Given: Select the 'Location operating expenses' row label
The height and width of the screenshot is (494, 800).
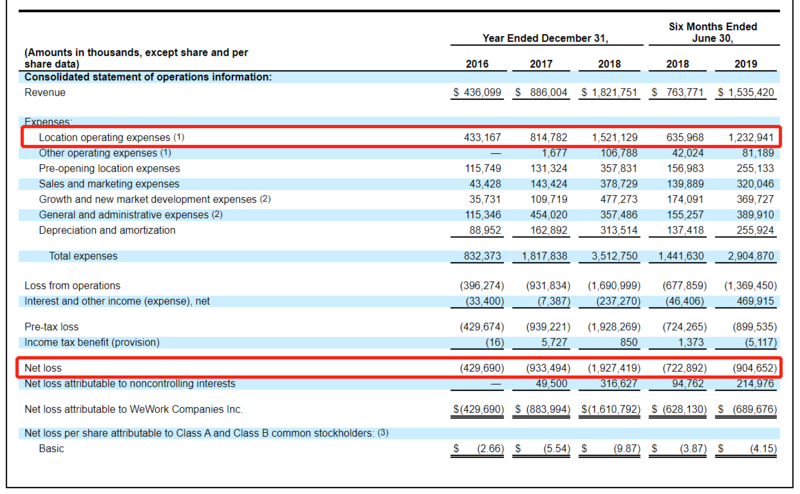Looking at the screenshot, I should (x=111, y=137).
